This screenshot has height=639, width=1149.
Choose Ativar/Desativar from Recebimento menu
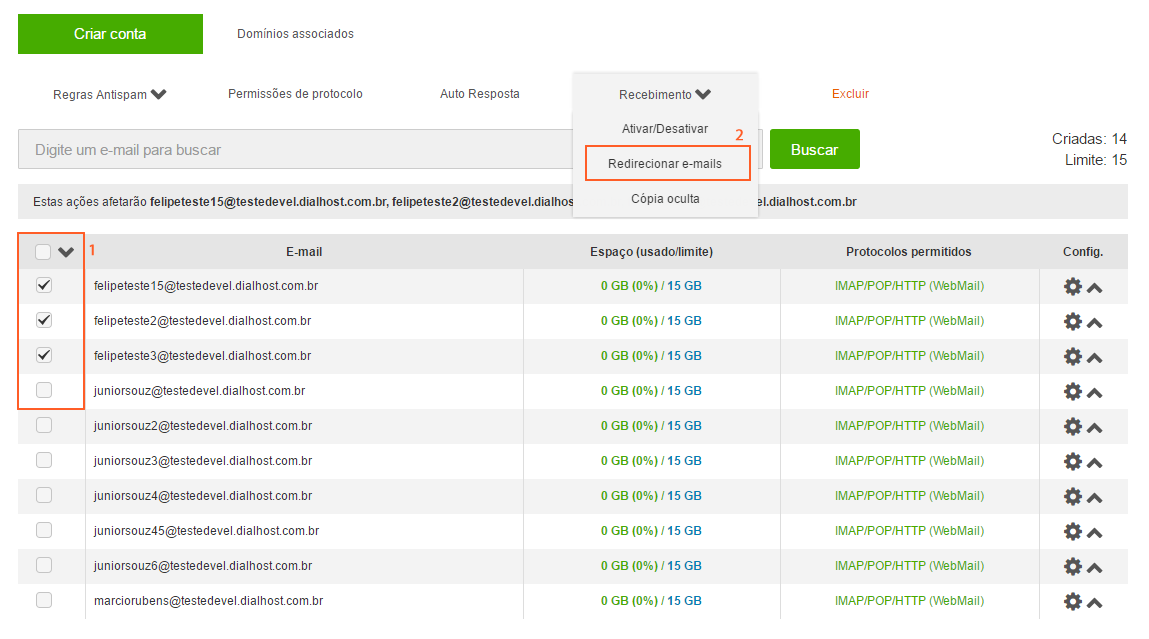pos(665,129)
